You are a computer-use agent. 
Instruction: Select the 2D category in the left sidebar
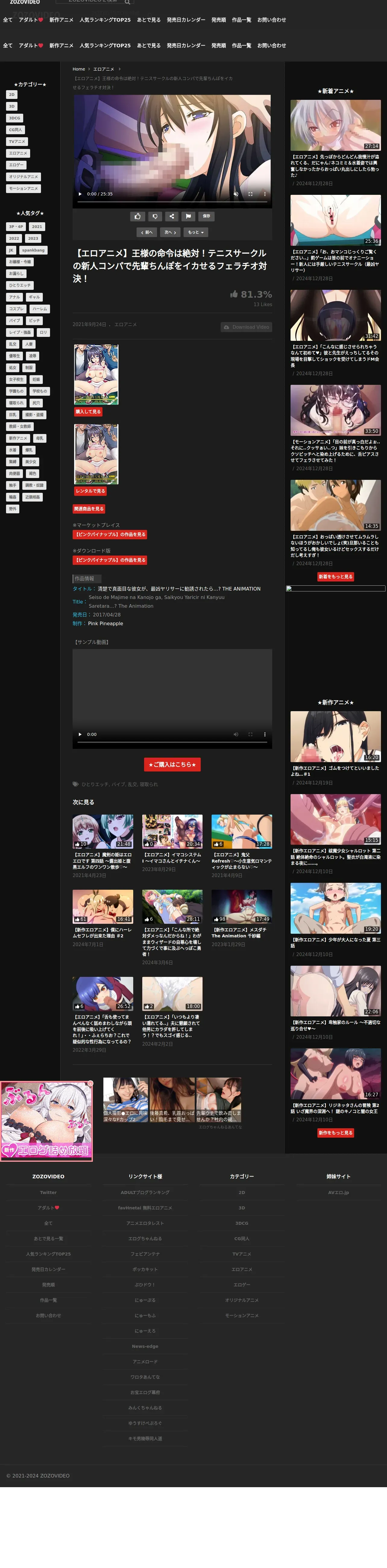click(11, 94)
